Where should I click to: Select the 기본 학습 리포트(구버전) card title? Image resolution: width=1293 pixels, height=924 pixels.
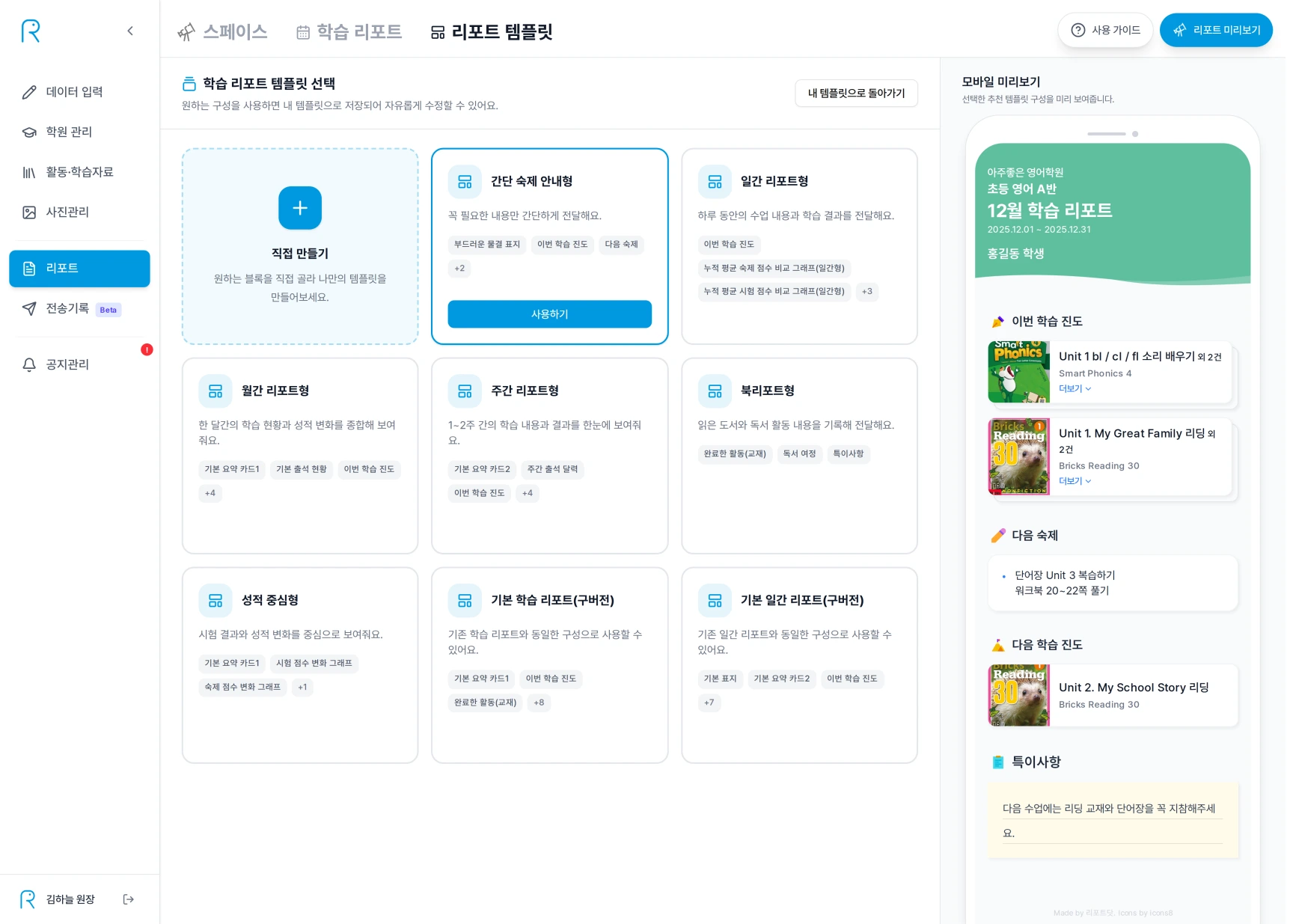pyautogui.click(x=552, y=600)
